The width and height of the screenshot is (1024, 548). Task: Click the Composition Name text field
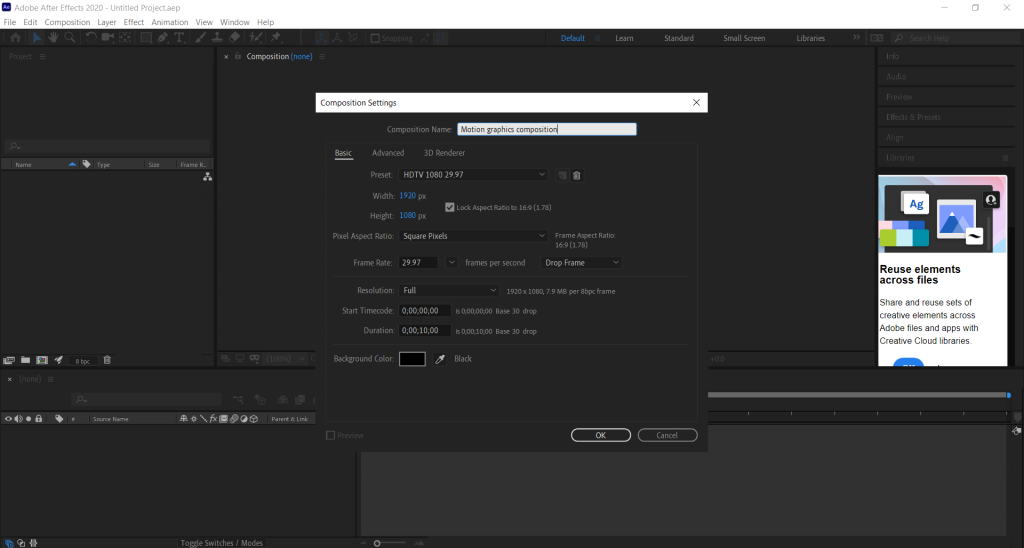click(x=547, y=129)
